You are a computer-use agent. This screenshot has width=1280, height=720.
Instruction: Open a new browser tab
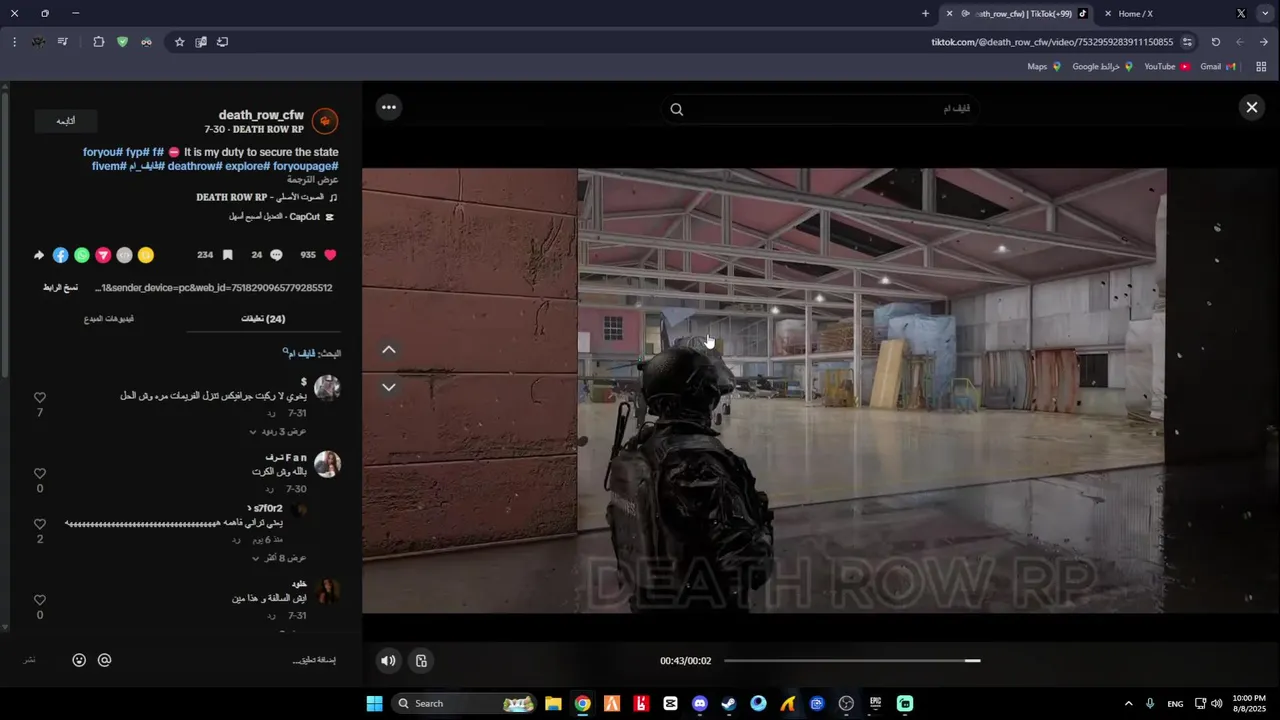pyautogui.click(x=925, y=14)
